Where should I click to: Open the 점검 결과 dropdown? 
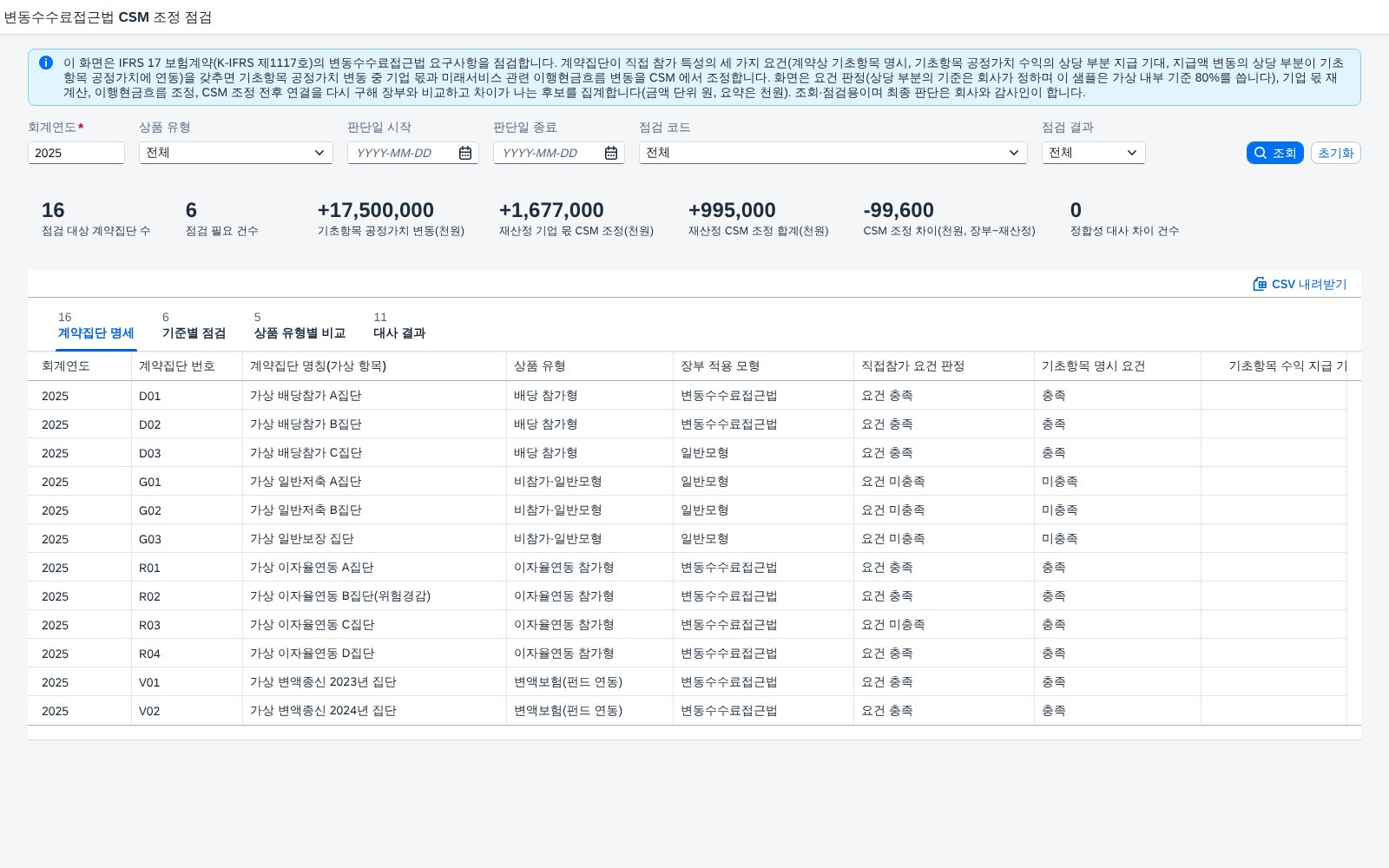[x=1094, y=153]
